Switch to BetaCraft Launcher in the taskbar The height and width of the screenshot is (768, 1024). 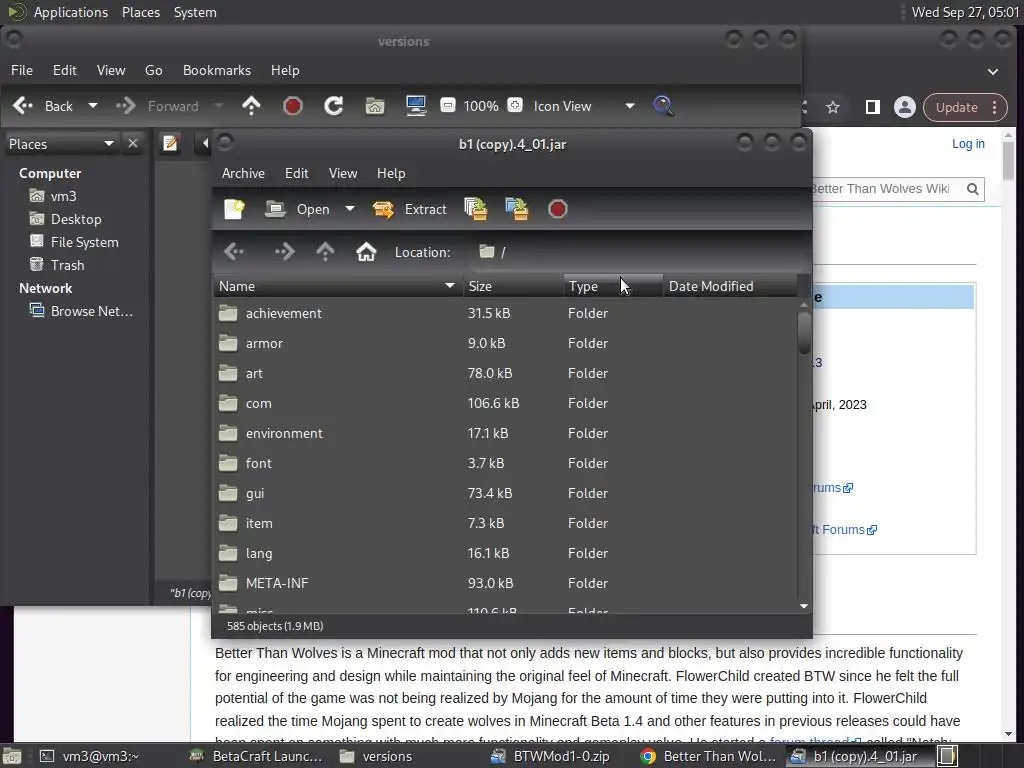[257, 756]
